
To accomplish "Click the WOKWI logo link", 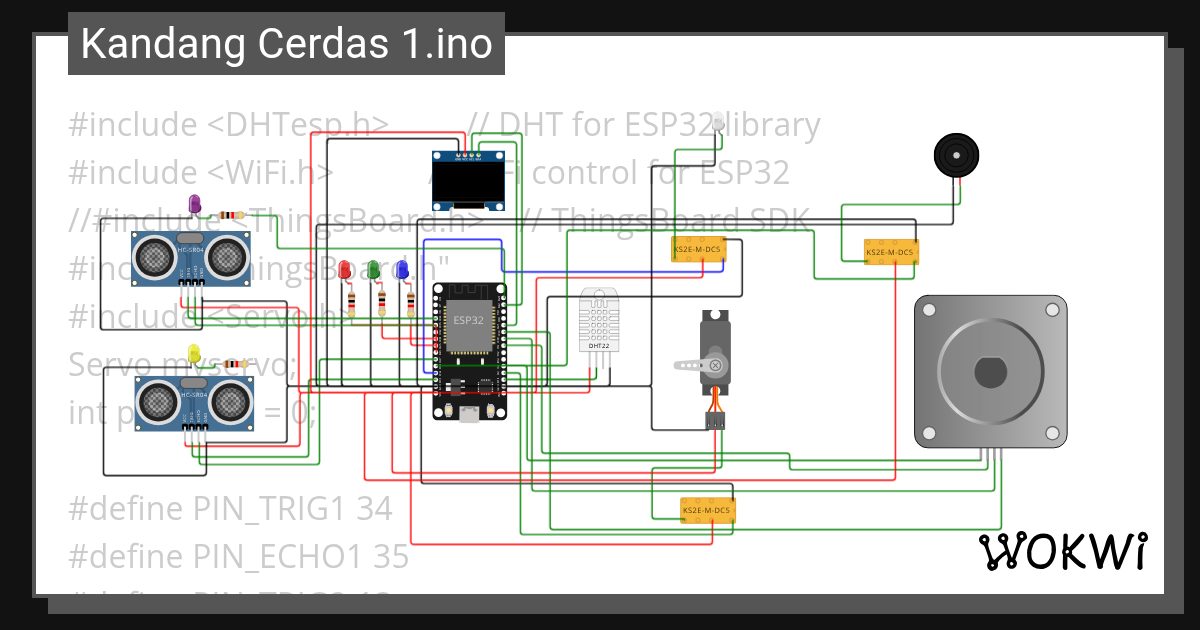I will (x=1065, y=549).
